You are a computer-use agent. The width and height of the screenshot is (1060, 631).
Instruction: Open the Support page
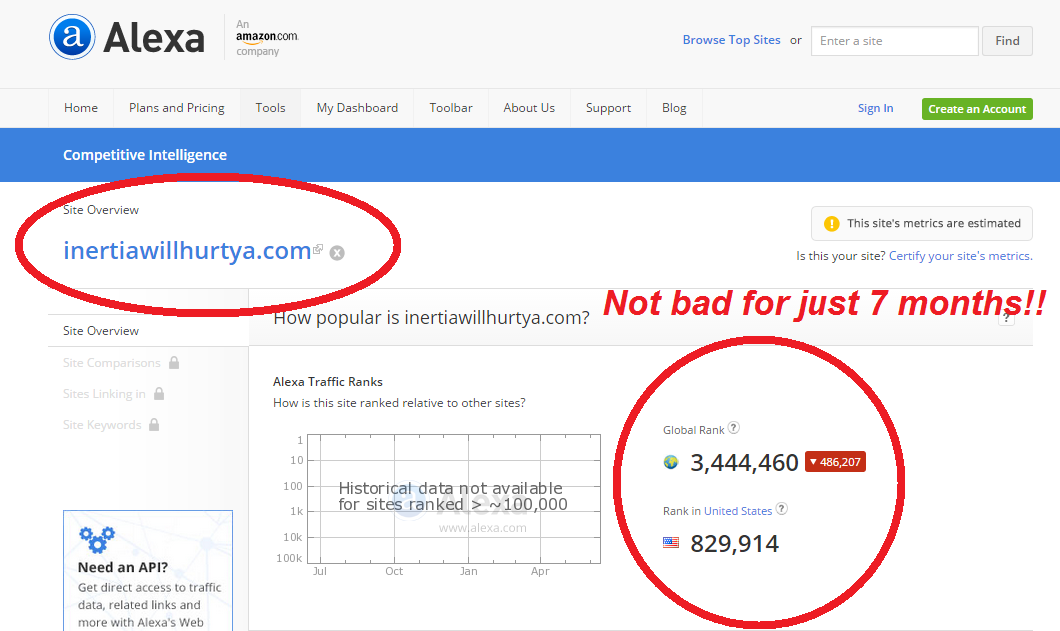coord(608,108)
